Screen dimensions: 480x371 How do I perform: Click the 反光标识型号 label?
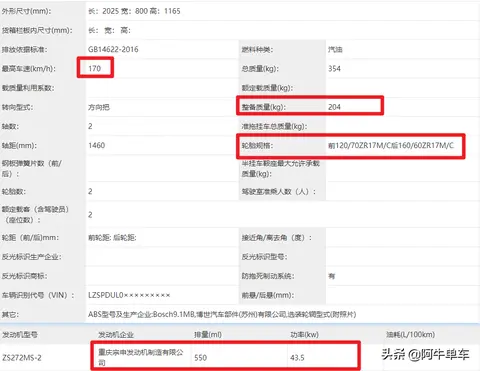point(264,257)
